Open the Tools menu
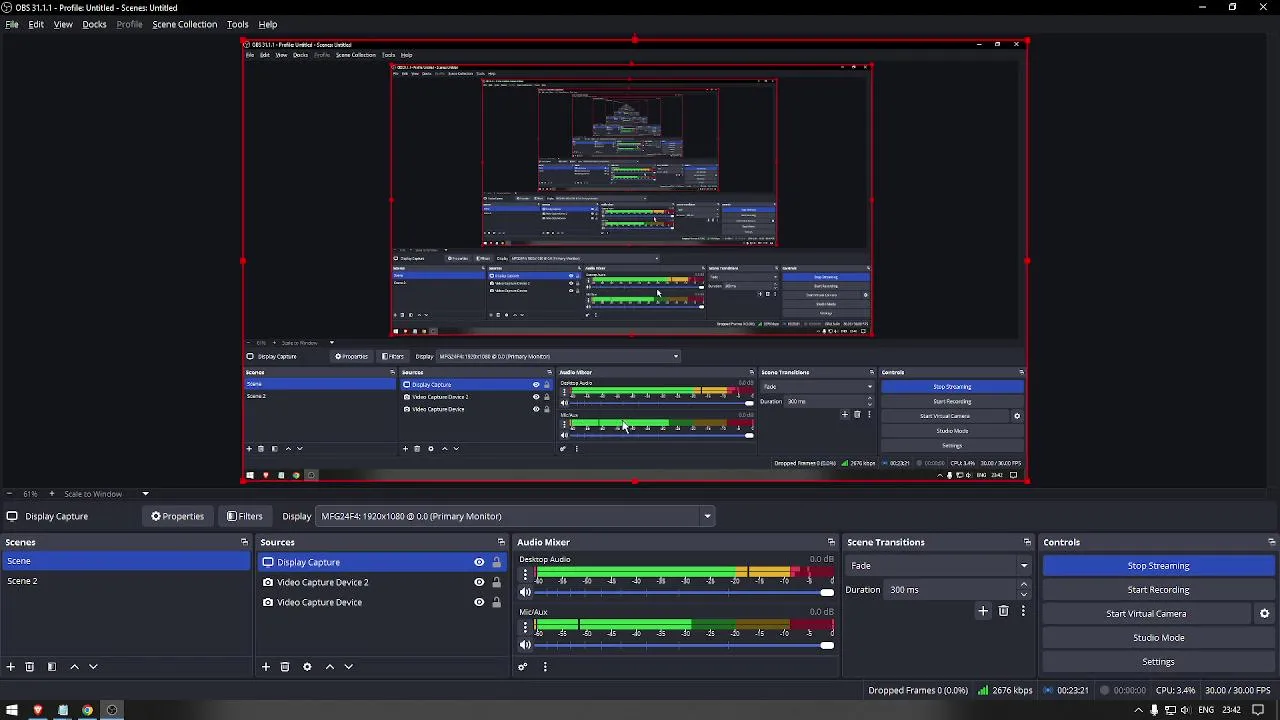Viewport: 1280px width, 720px height. point(237,24)
